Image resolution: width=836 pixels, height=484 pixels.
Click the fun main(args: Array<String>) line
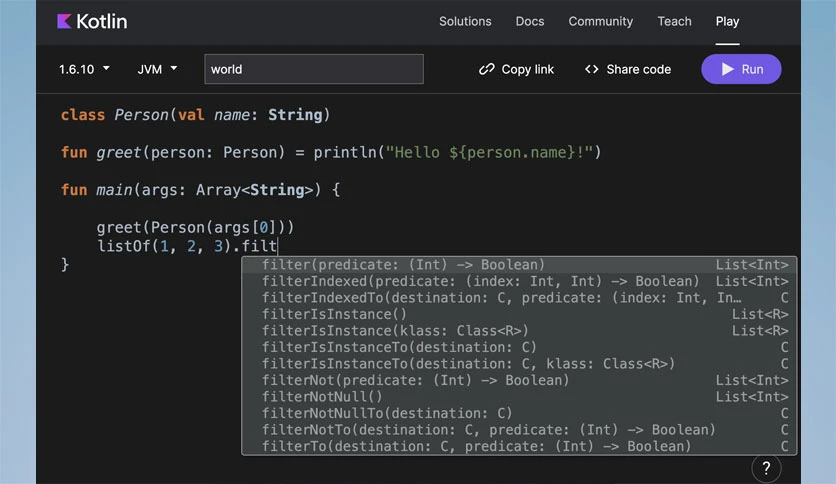pos(200,190)
